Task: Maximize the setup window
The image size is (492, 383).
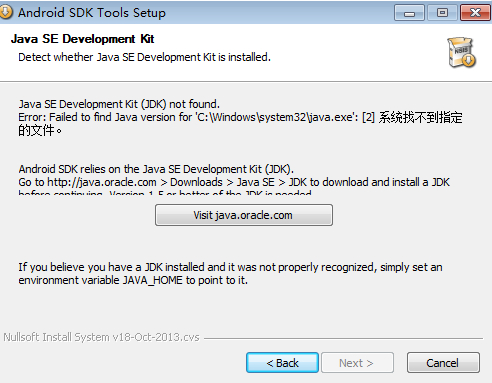Action: (x=442, y=13)
